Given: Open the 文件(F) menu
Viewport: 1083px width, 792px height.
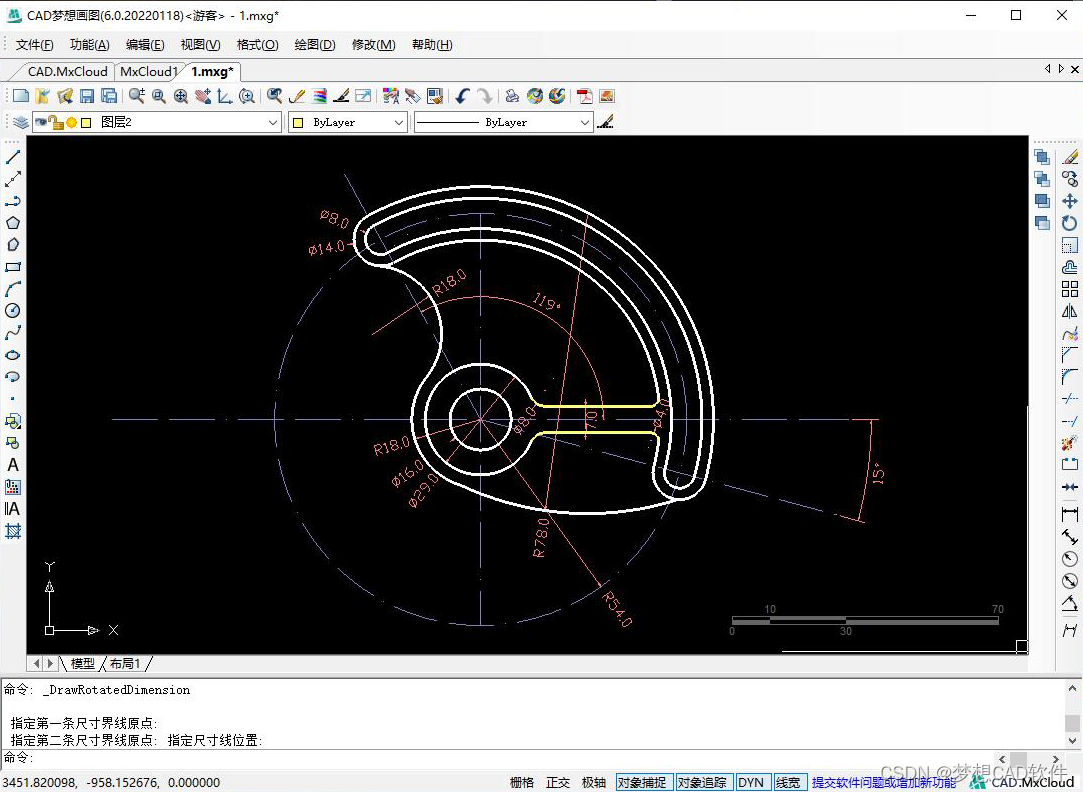Looking at the screenshot, I should [34, 45].
